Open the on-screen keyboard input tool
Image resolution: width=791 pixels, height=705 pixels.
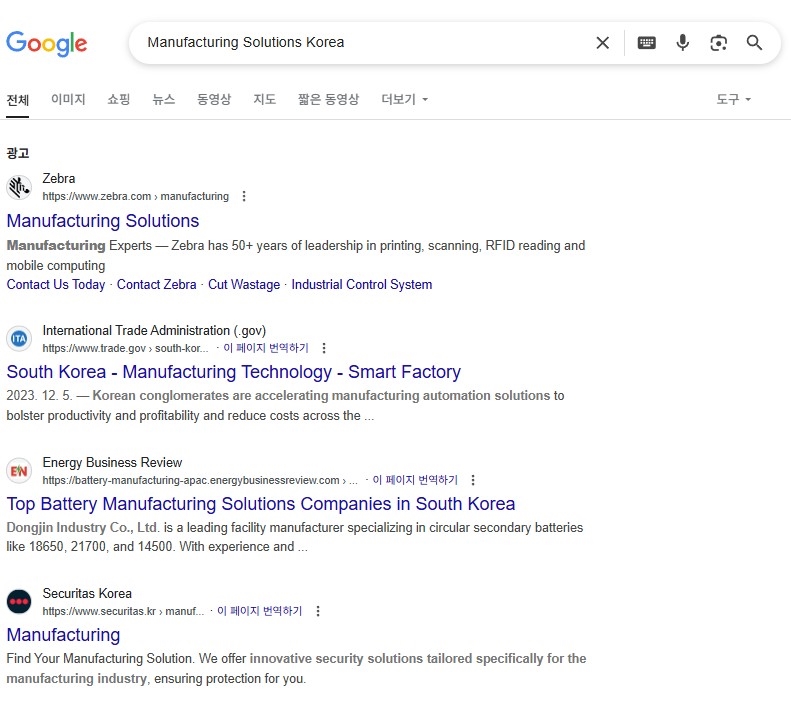tap(647, 43)
